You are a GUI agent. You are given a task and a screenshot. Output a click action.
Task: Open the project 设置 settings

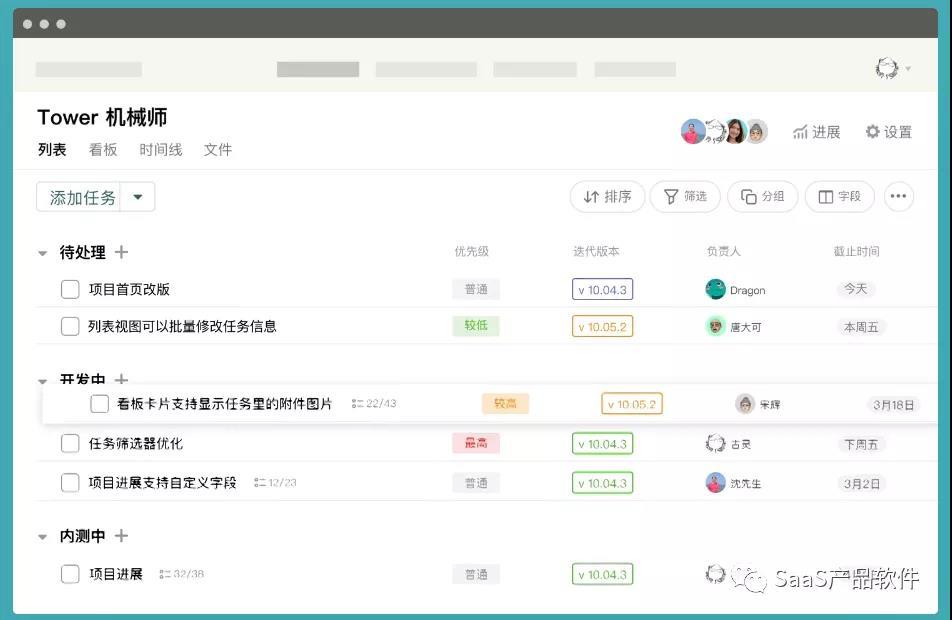click(x=888, y=131)
